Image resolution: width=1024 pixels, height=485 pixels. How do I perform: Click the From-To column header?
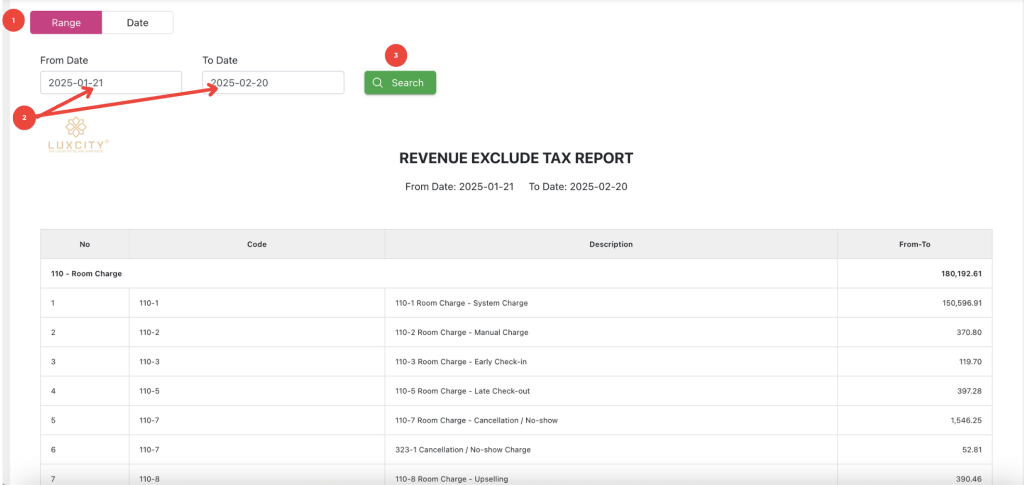(914, 244)
